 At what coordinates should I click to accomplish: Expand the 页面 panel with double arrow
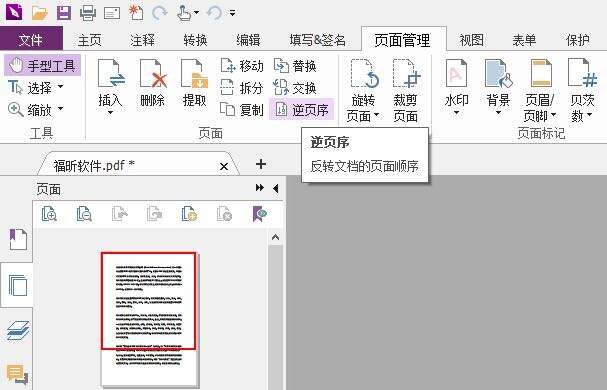pos(260,188)
